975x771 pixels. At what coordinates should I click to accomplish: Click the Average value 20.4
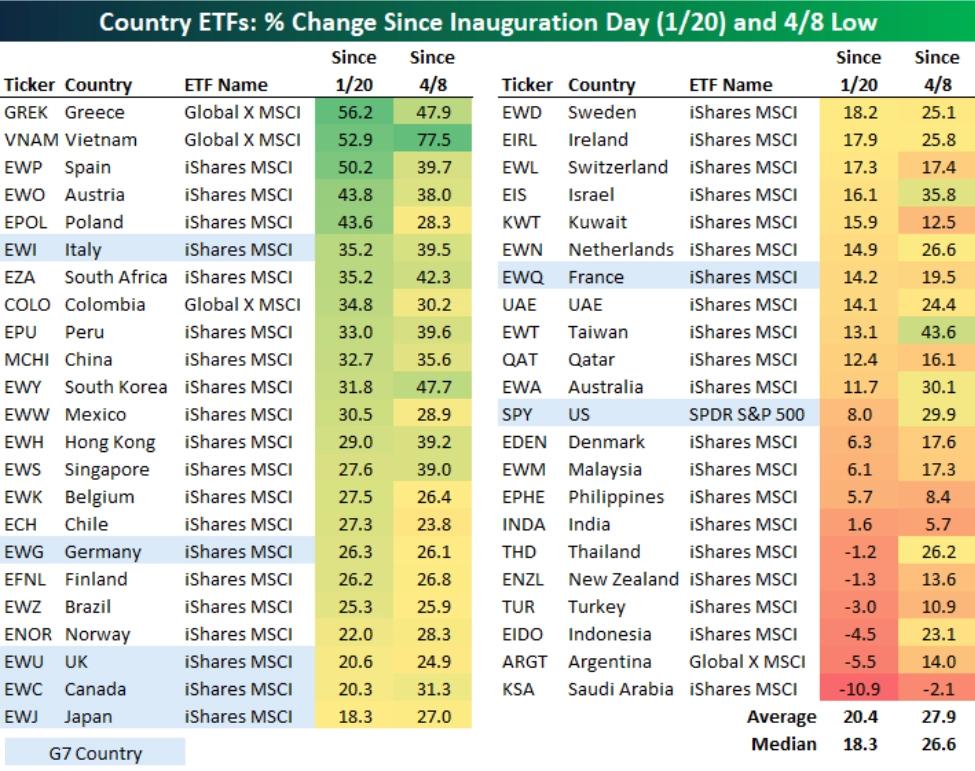click(x=860, y=717)
